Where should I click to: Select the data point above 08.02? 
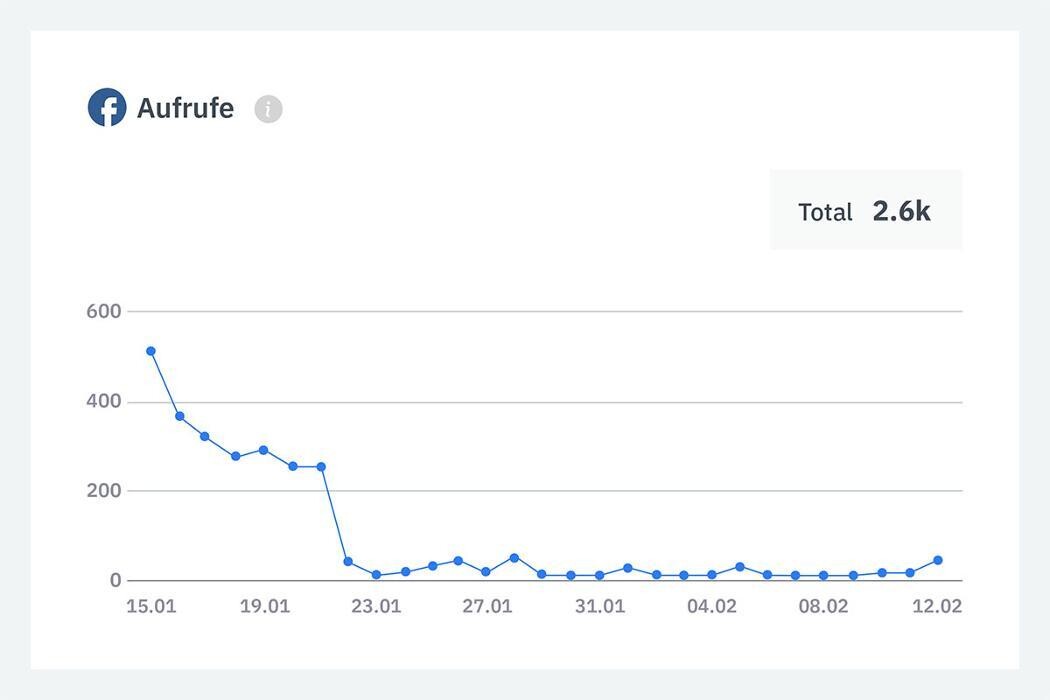[x=824, y=575]
